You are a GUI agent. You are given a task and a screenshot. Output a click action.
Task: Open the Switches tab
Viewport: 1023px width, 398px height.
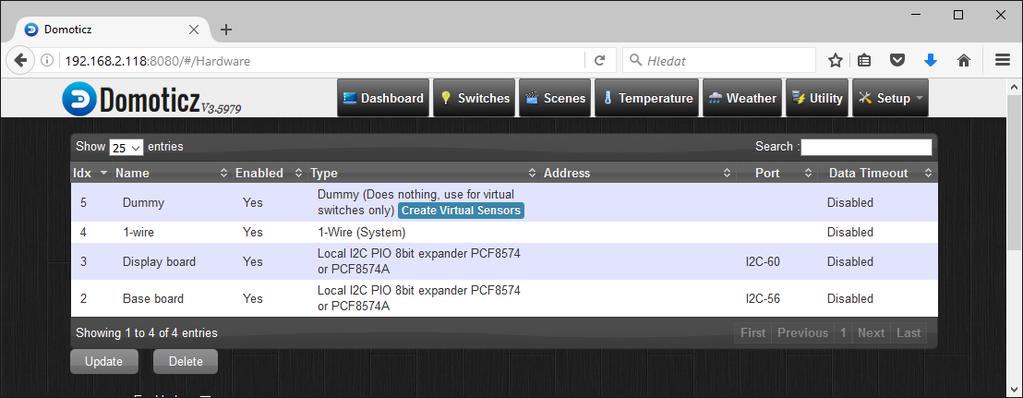[x=474, y=98]
